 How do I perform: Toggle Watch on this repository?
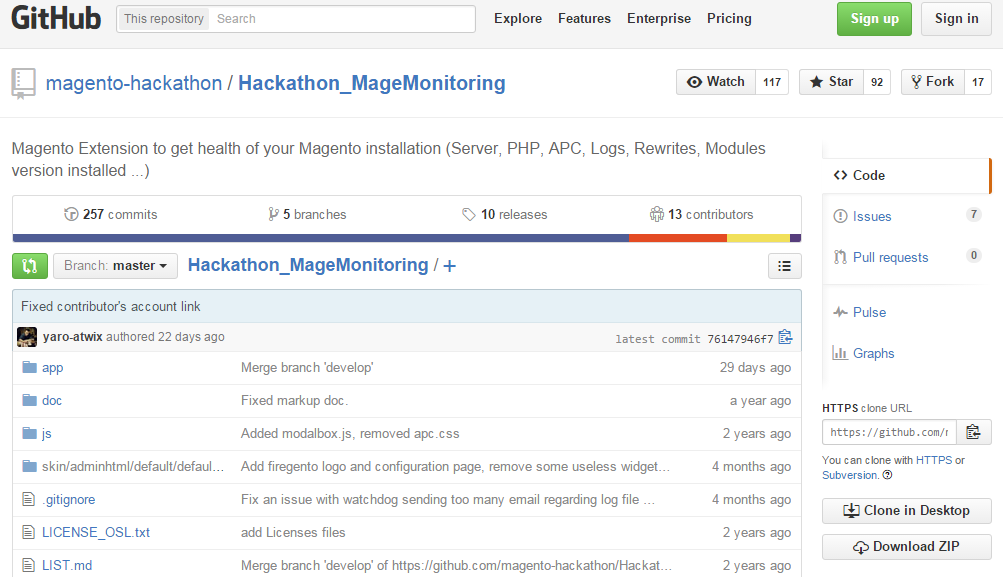(716, 82)
